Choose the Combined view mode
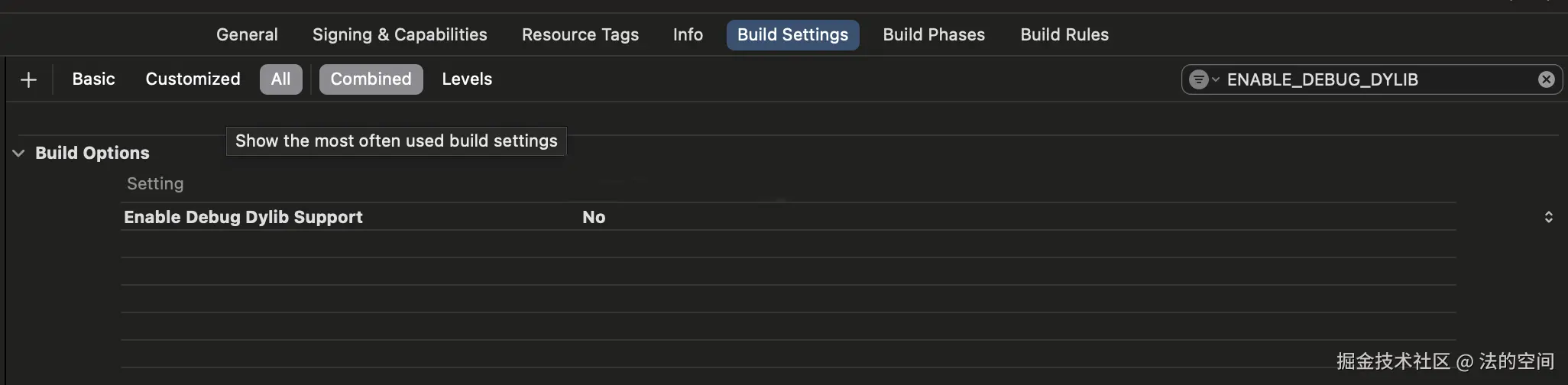1568x385 pixels. pyautogui.click(x=371, y=79)
